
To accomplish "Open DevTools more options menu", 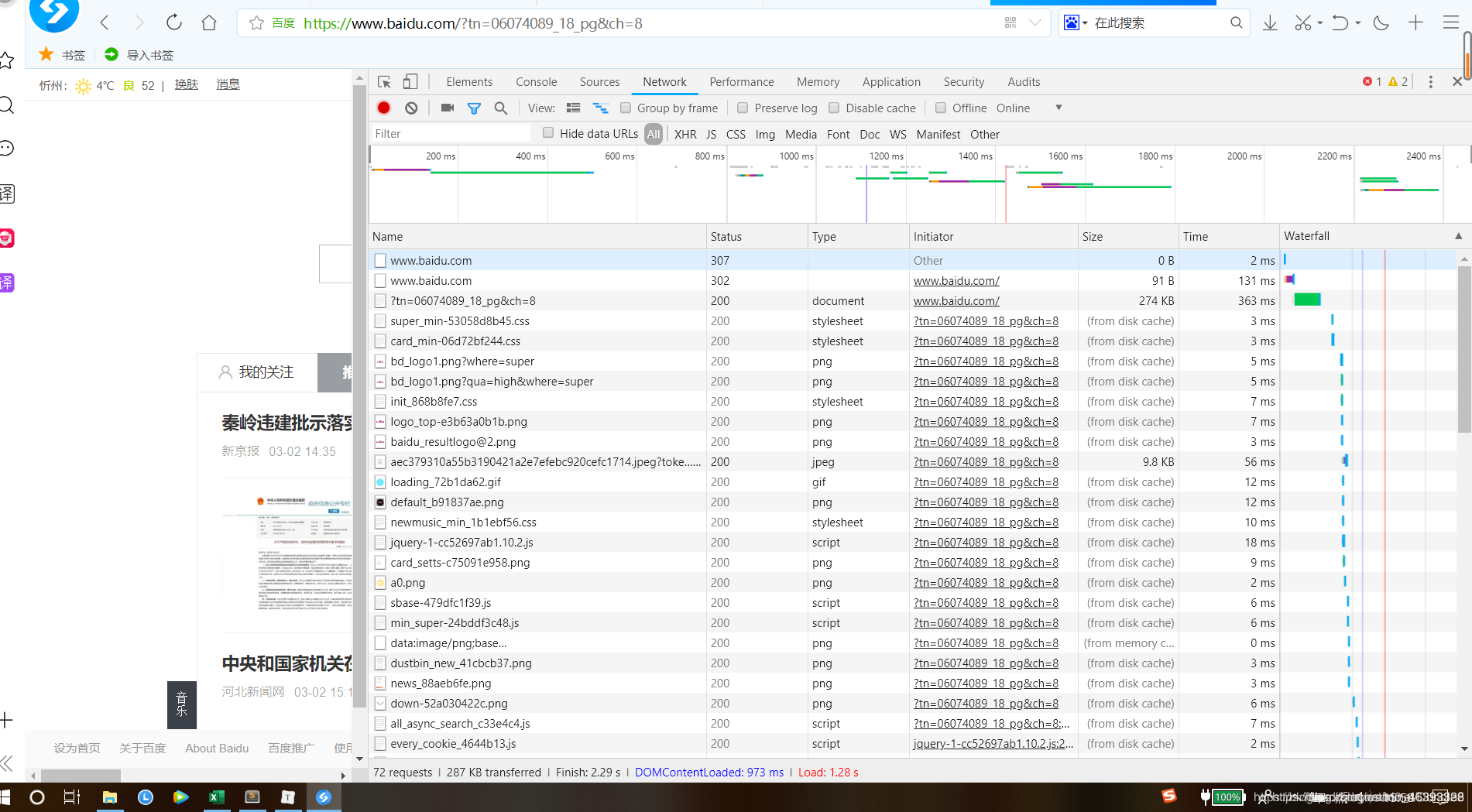I will 1430,82.
